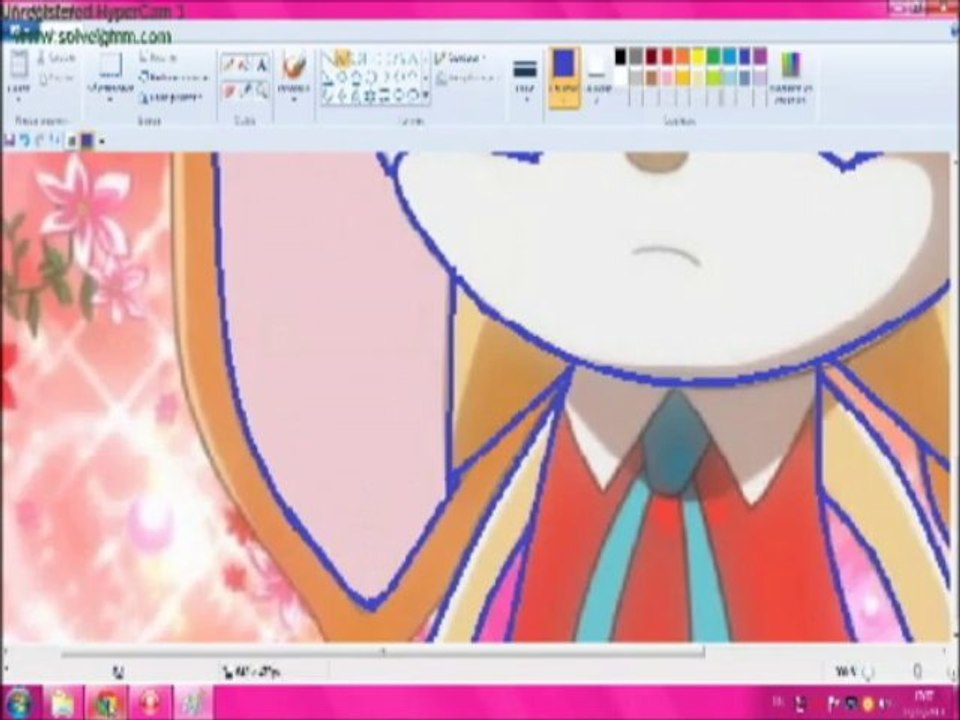Select the Color picker eyedropper tool
The width and height of the screenshot is (960, 720).
[x=245, y=91]
